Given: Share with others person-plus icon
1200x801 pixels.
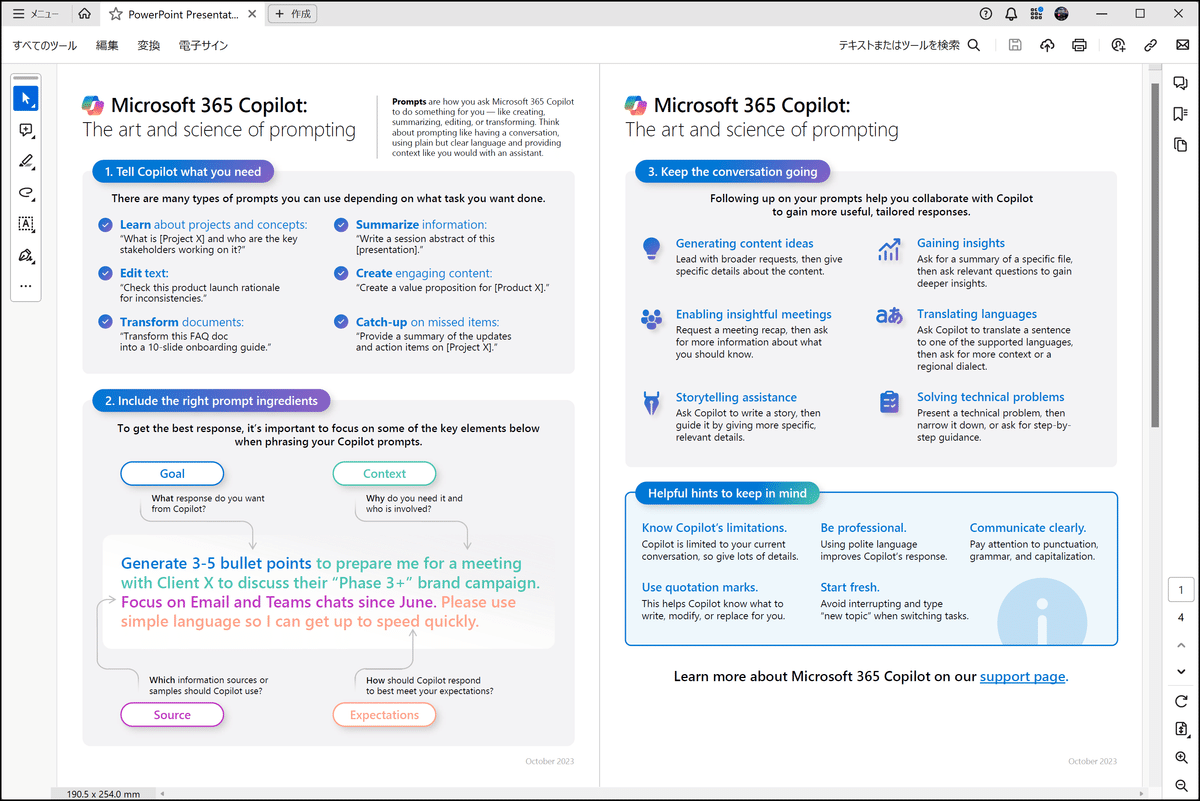Looking at the screenshot, I should 1118,45.
